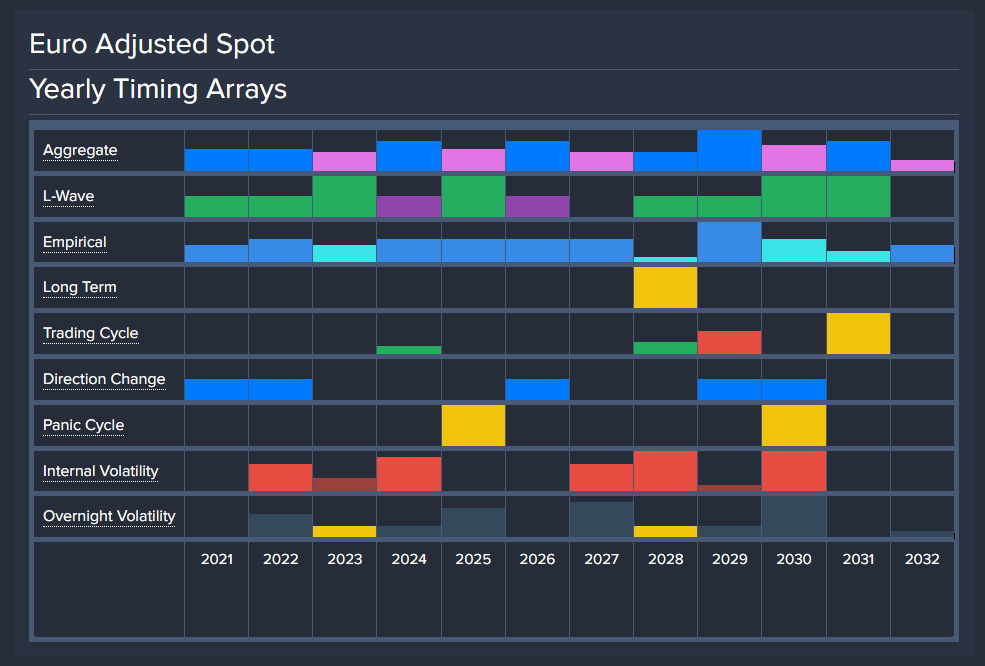Click the 2026 year label
This screenshot has height=666, width=985.
click(x=537, y=559)
